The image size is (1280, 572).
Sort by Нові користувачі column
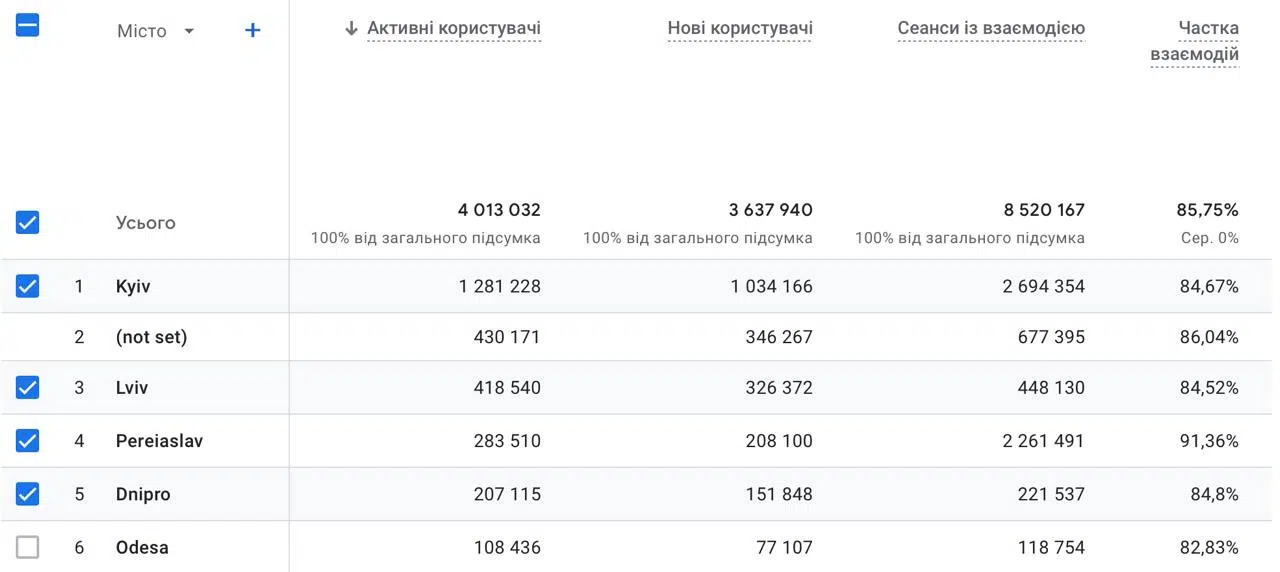click(740, 29)
